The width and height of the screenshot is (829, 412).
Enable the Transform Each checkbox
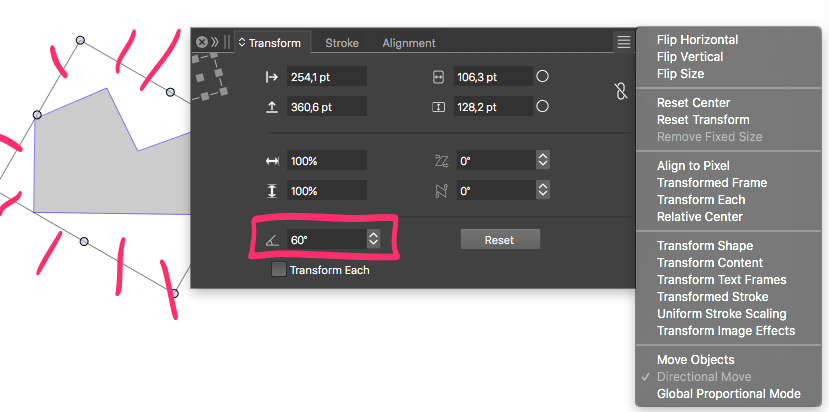(279, 270)
